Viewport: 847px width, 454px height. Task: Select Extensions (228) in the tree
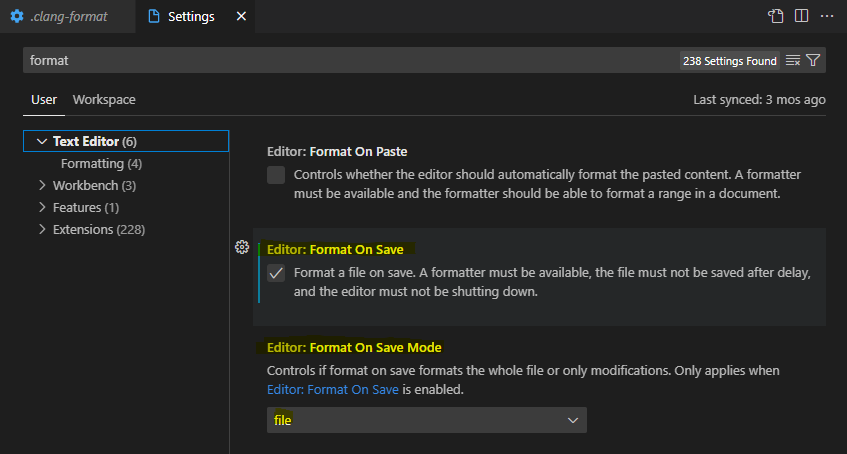(99, 230)
